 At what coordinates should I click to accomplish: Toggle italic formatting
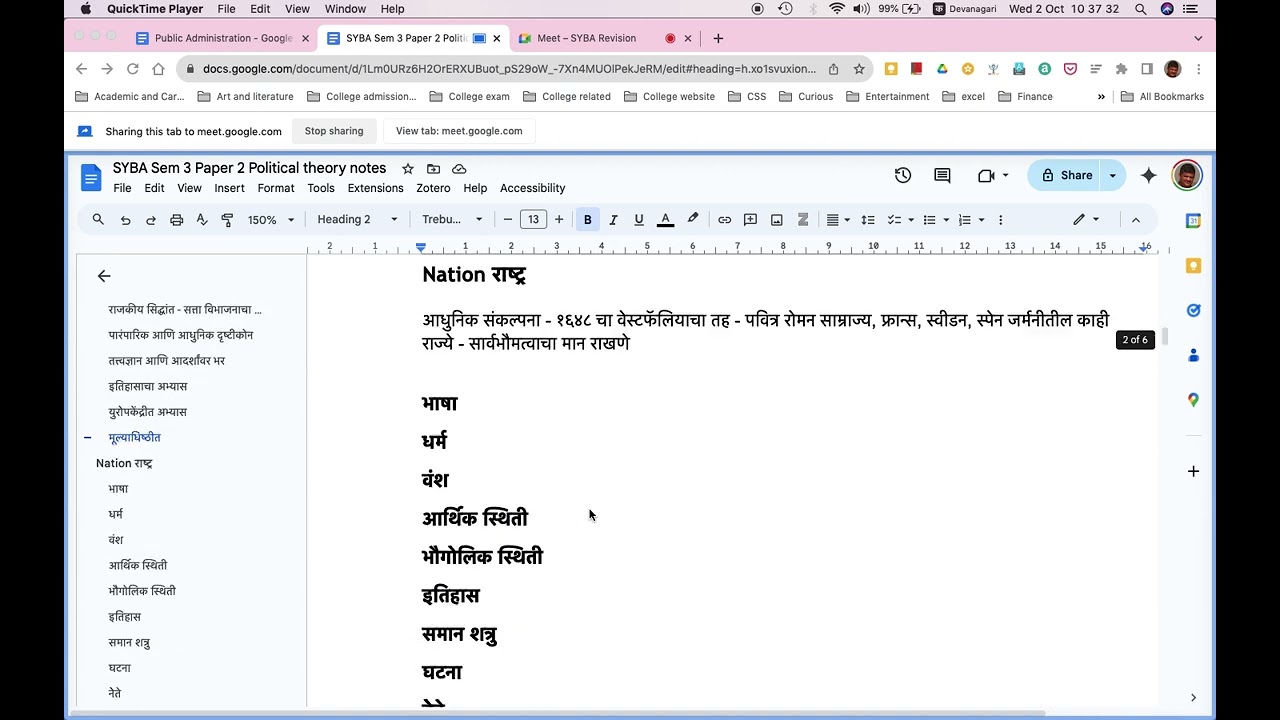coord(613,220)
